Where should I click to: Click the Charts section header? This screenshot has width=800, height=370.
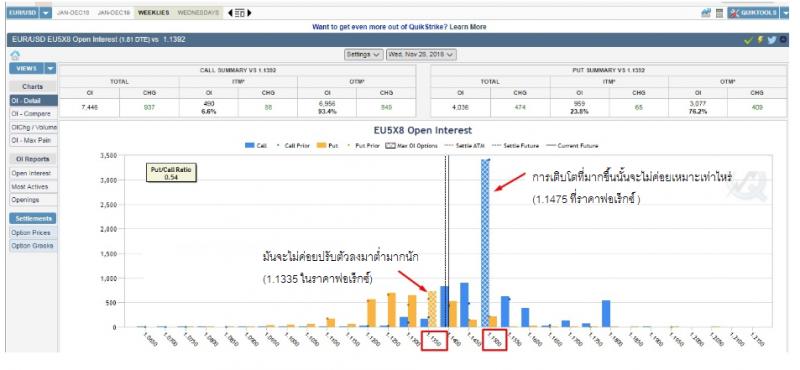[x=33, y=87]
